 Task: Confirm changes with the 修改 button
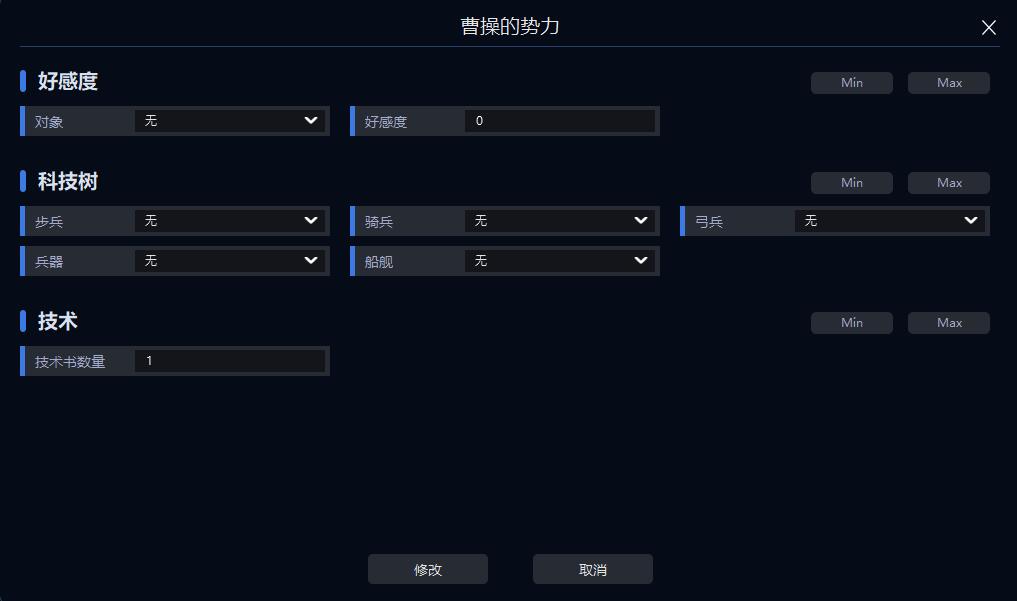coord(428,569)
